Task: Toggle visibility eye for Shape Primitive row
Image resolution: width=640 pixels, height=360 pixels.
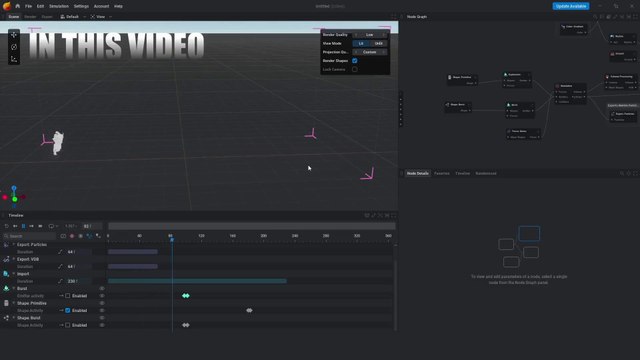Action: click(x=102, y=303)
